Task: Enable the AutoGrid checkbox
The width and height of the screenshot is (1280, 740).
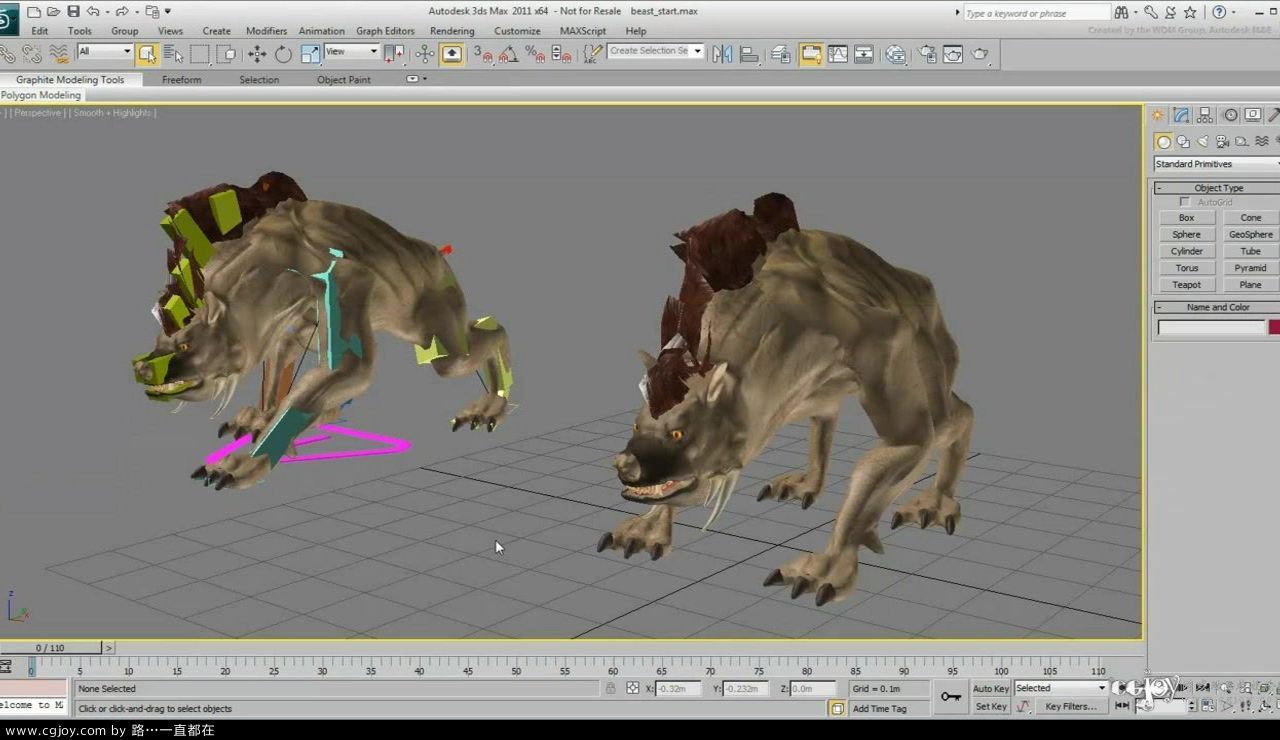Action: [x=1185, y=202]
